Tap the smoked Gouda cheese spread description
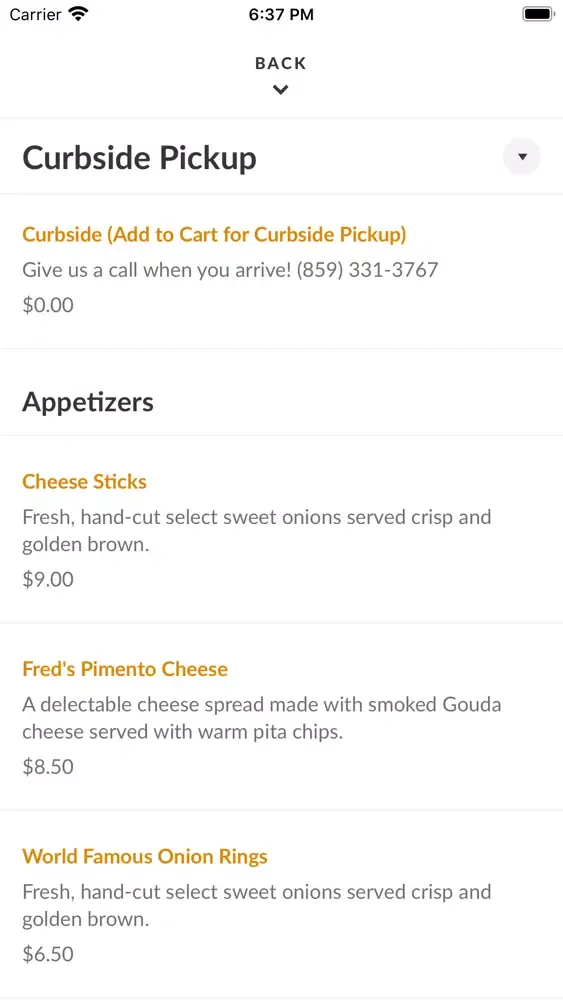 261,718
